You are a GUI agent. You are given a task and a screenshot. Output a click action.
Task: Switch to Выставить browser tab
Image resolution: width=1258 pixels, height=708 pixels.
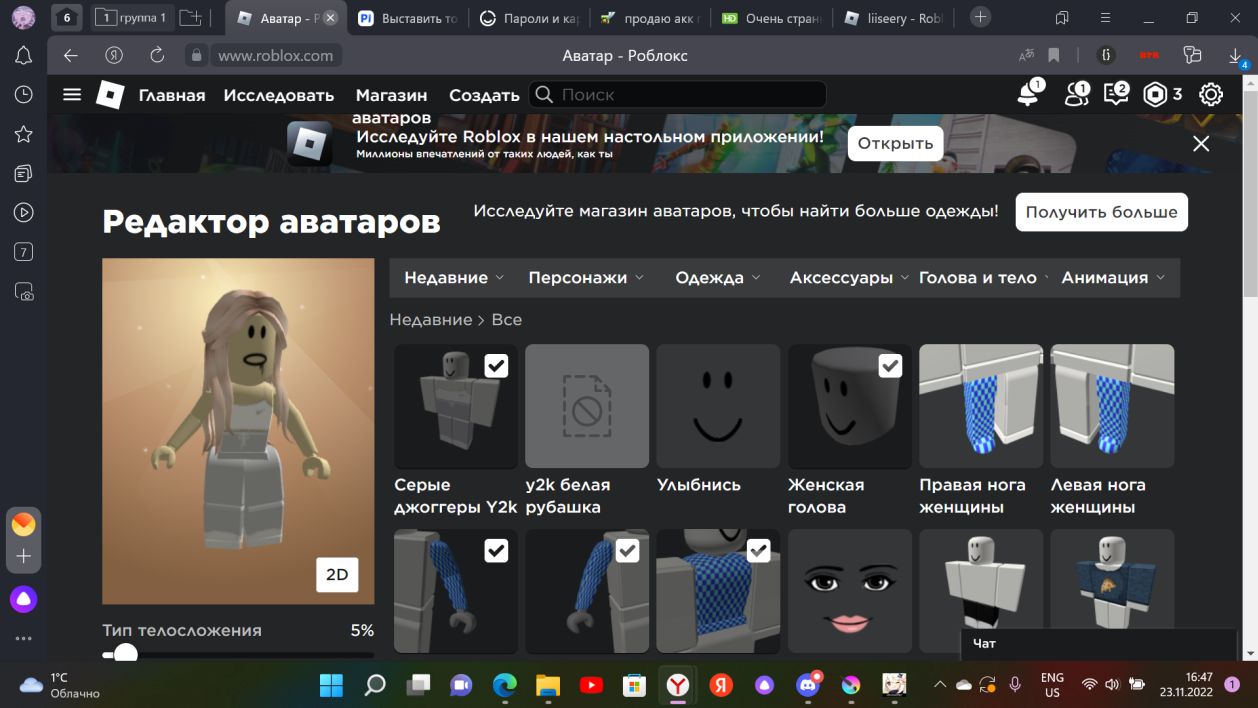click(408, 18)
